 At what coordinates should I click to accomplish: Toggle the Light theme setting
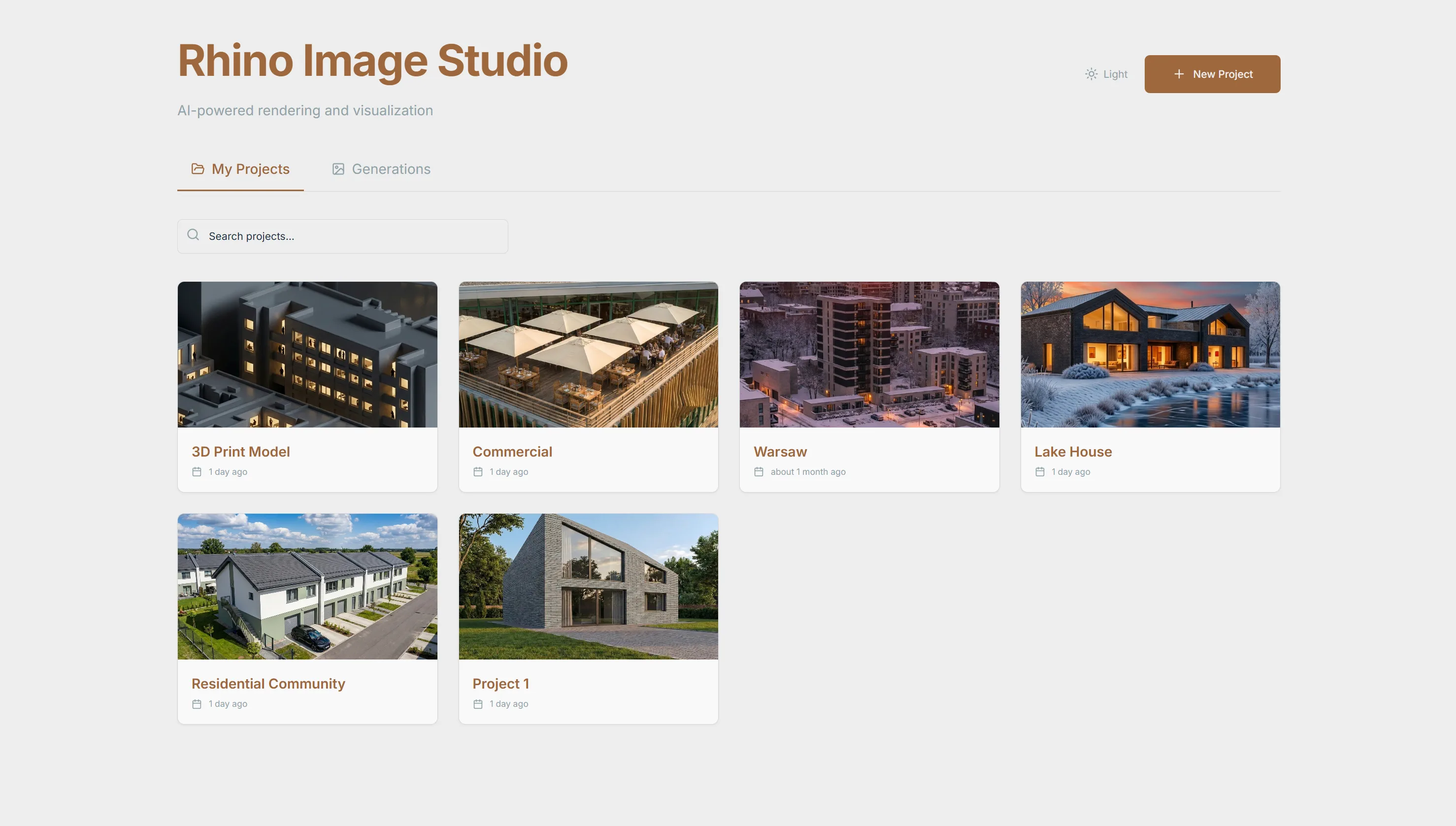(1104, 74)
